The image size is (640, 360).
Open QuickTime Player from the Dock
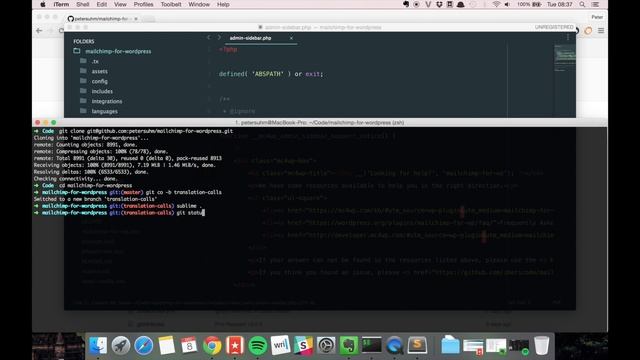coord(395,345)
